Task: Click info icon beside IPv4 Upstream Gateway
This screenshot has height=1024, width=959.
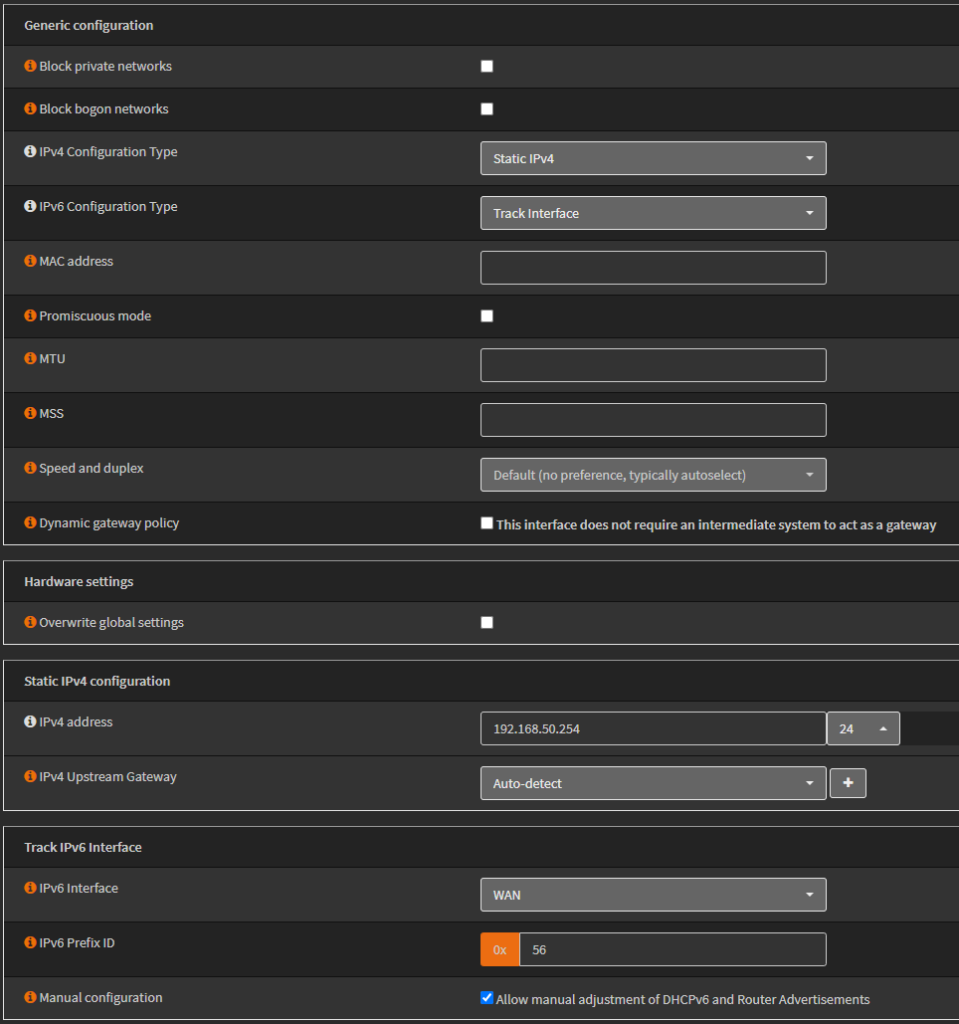Action: [30, 777]
